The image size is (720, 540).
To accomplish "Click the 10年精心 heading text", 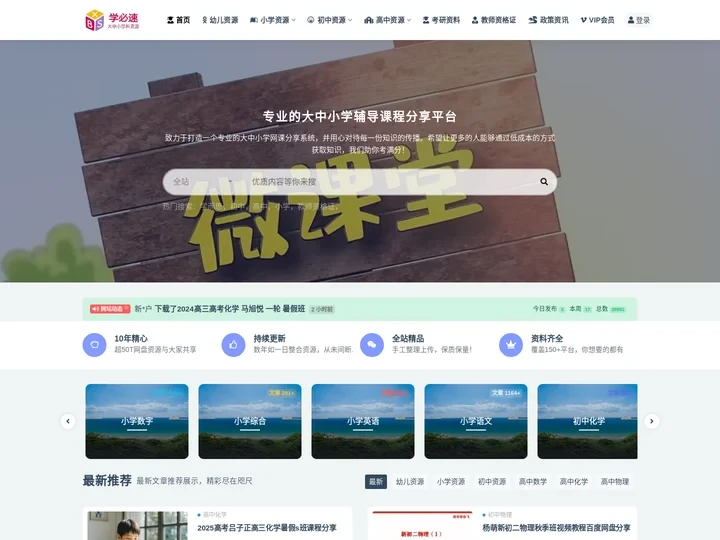I will click(x=131, y=338).
